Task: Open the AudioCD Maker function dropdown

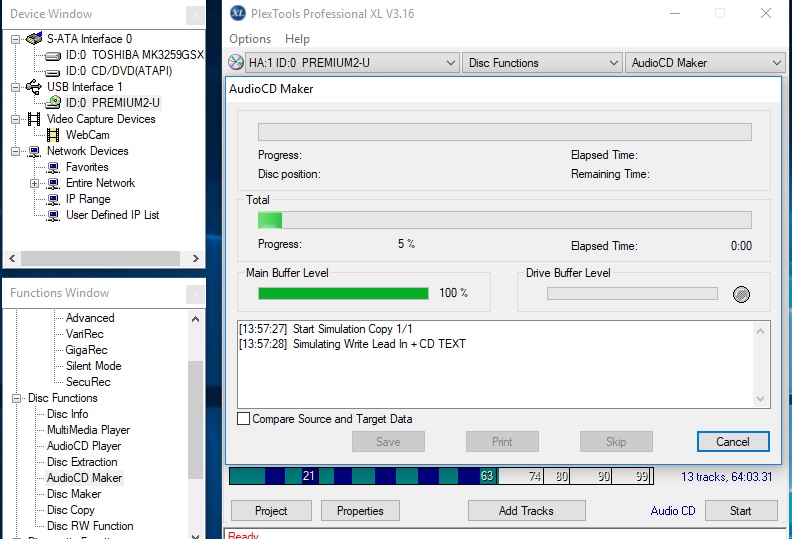Action: tap(705, 63)
